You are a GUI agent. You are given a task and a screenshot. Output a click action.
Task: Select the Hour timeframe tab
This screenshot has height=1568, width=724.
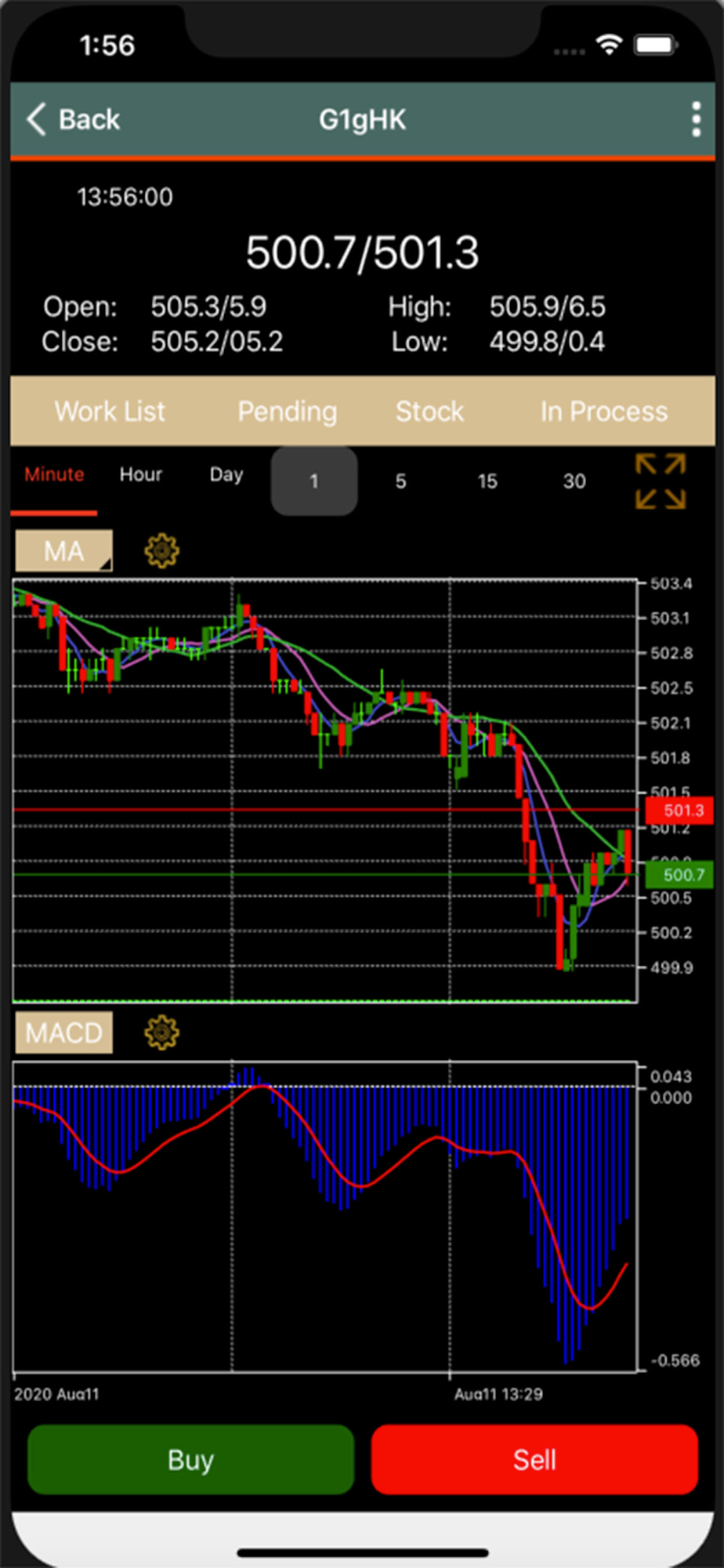140,474
